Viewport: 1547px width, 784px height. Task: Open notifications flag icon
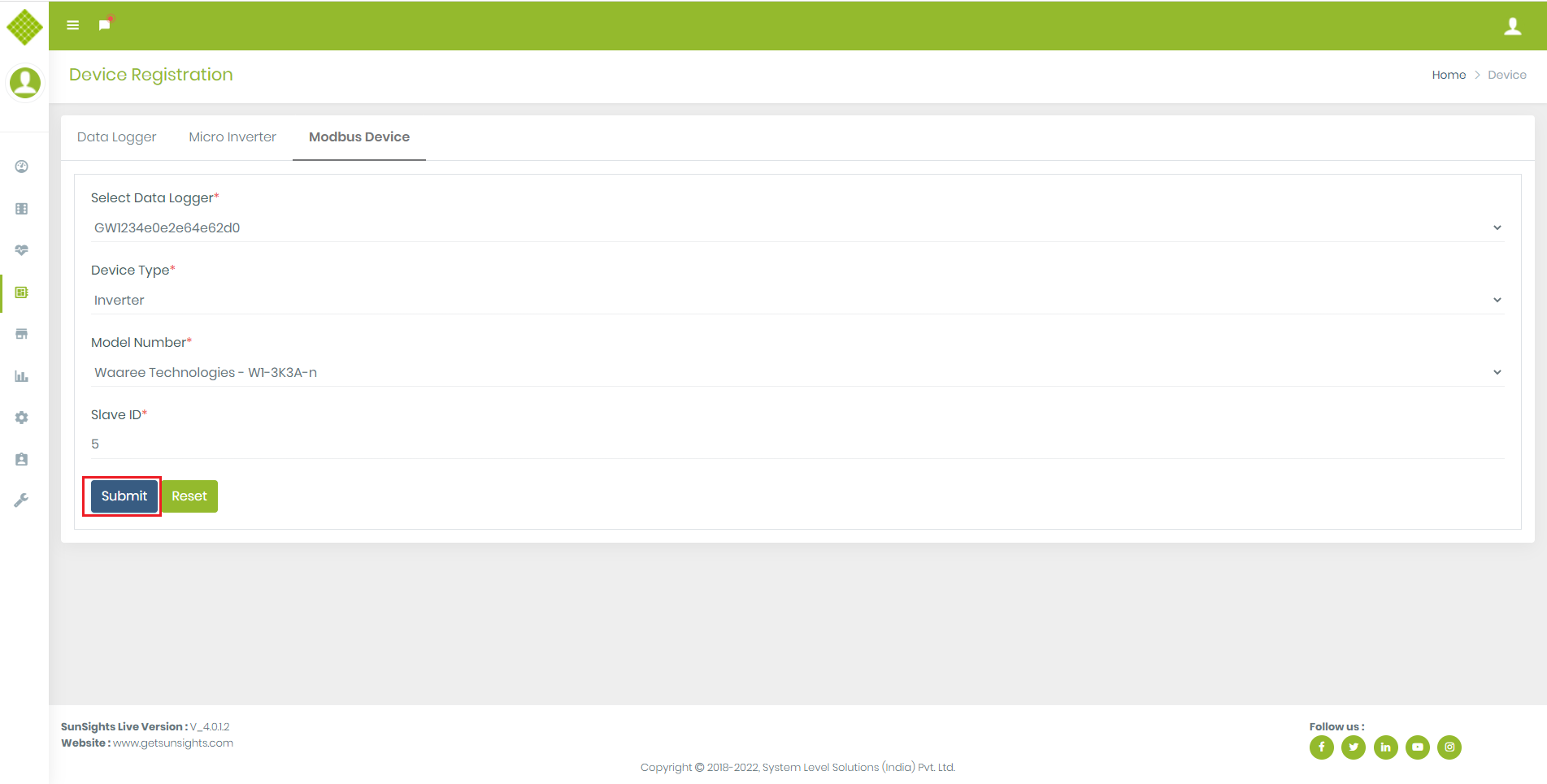104,25
